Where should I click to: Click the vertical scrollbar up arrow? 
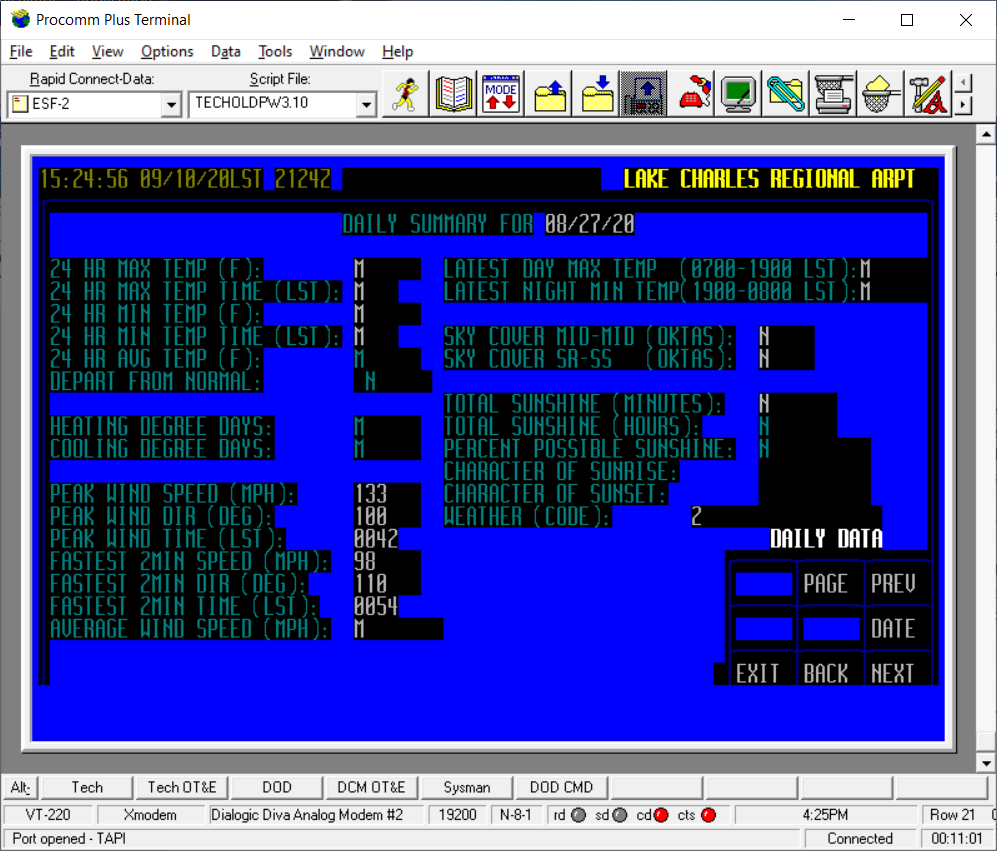(x=986, y=134)
